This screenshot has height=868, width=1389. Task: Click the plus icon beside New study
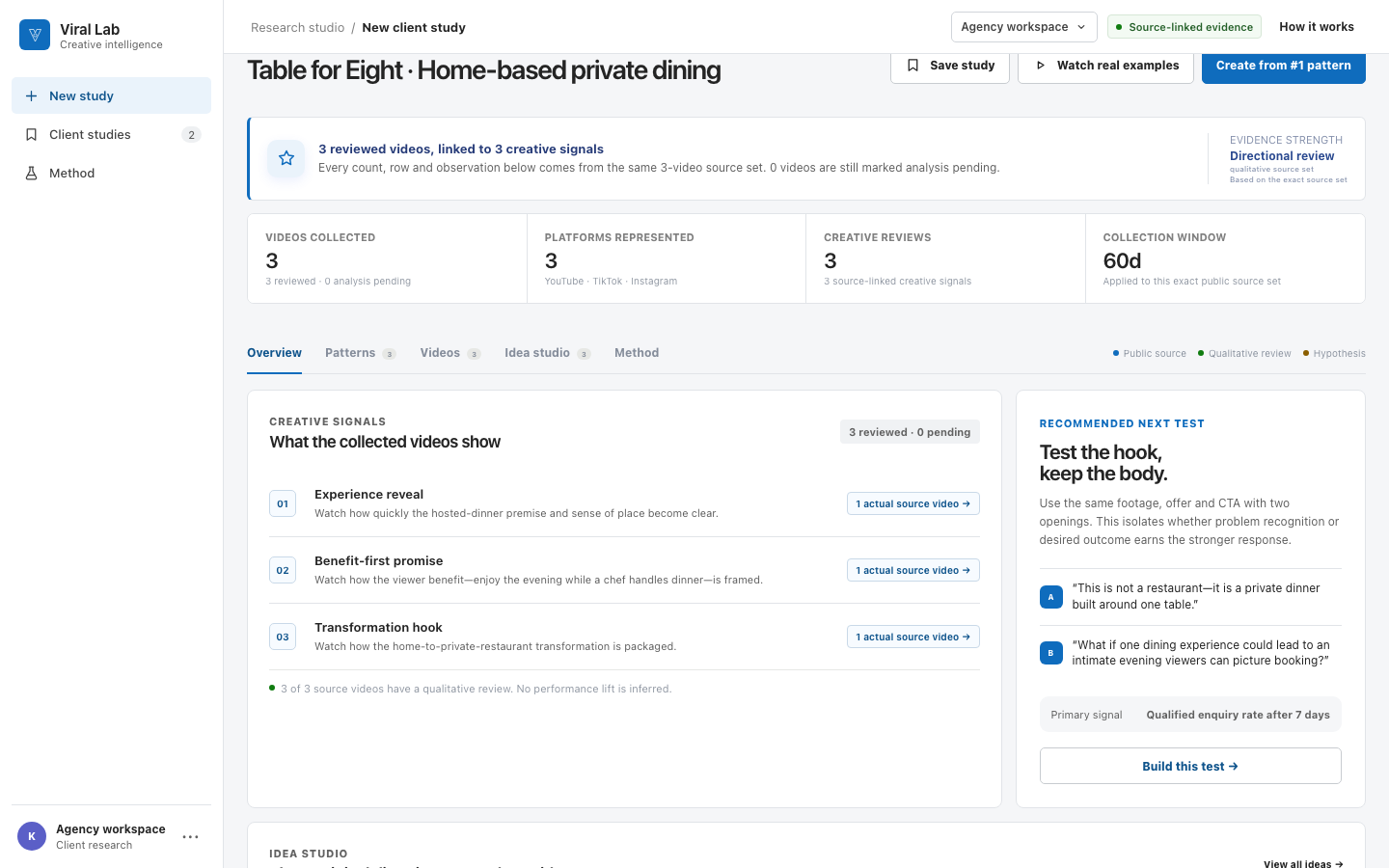point(31,96)
